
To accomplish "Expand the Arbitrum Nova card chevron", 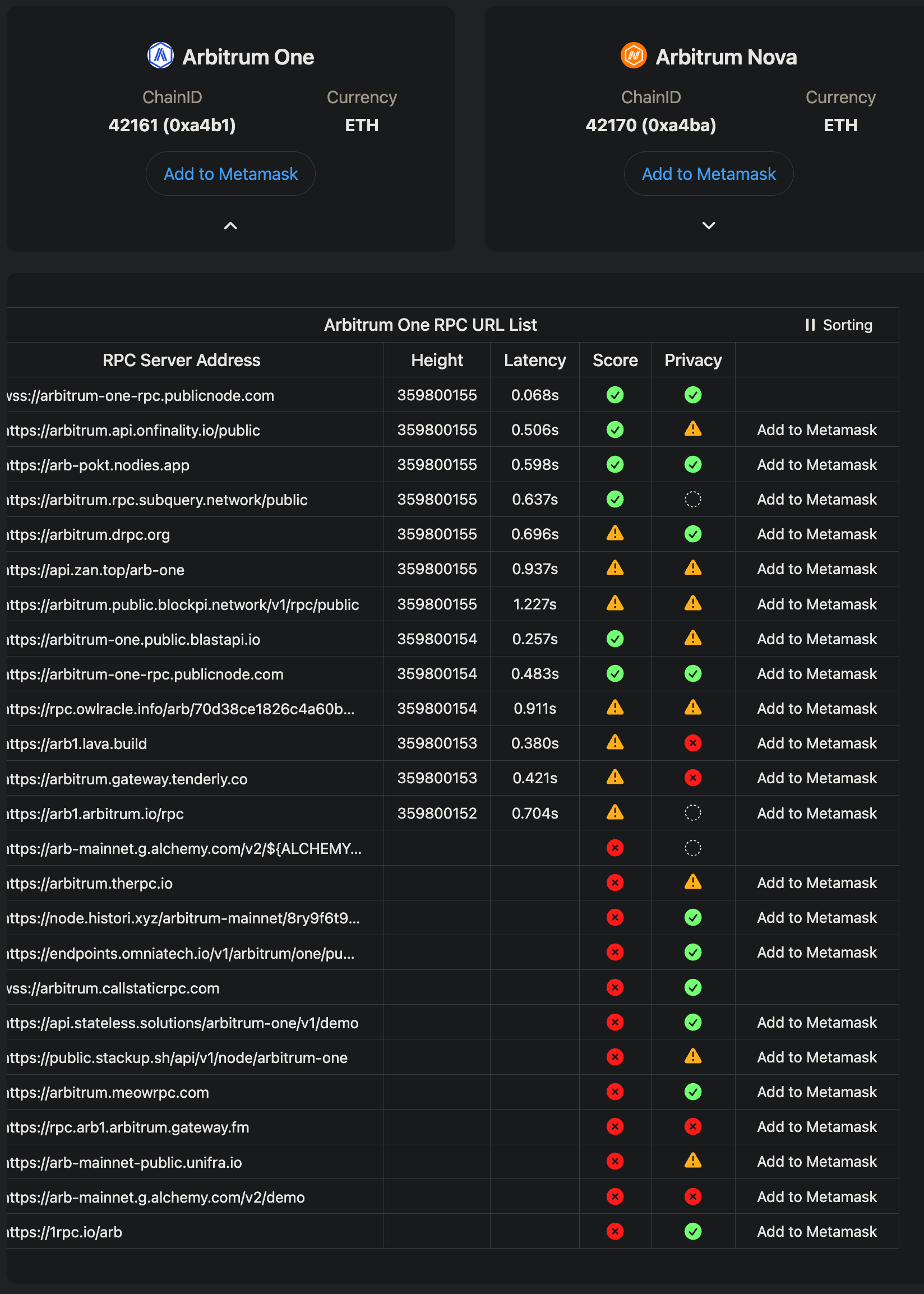I will 709,225.
